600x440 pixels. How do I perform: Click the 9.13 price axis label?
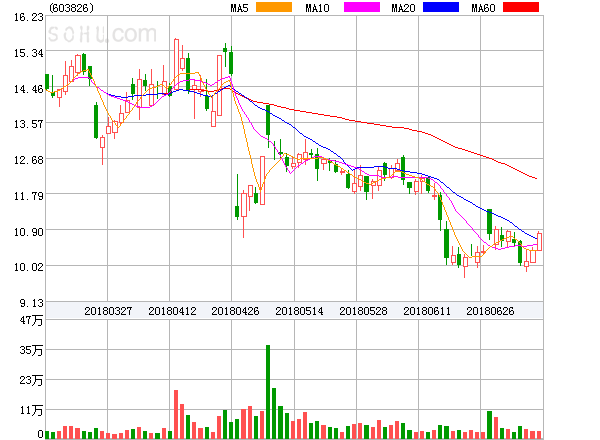32,303
